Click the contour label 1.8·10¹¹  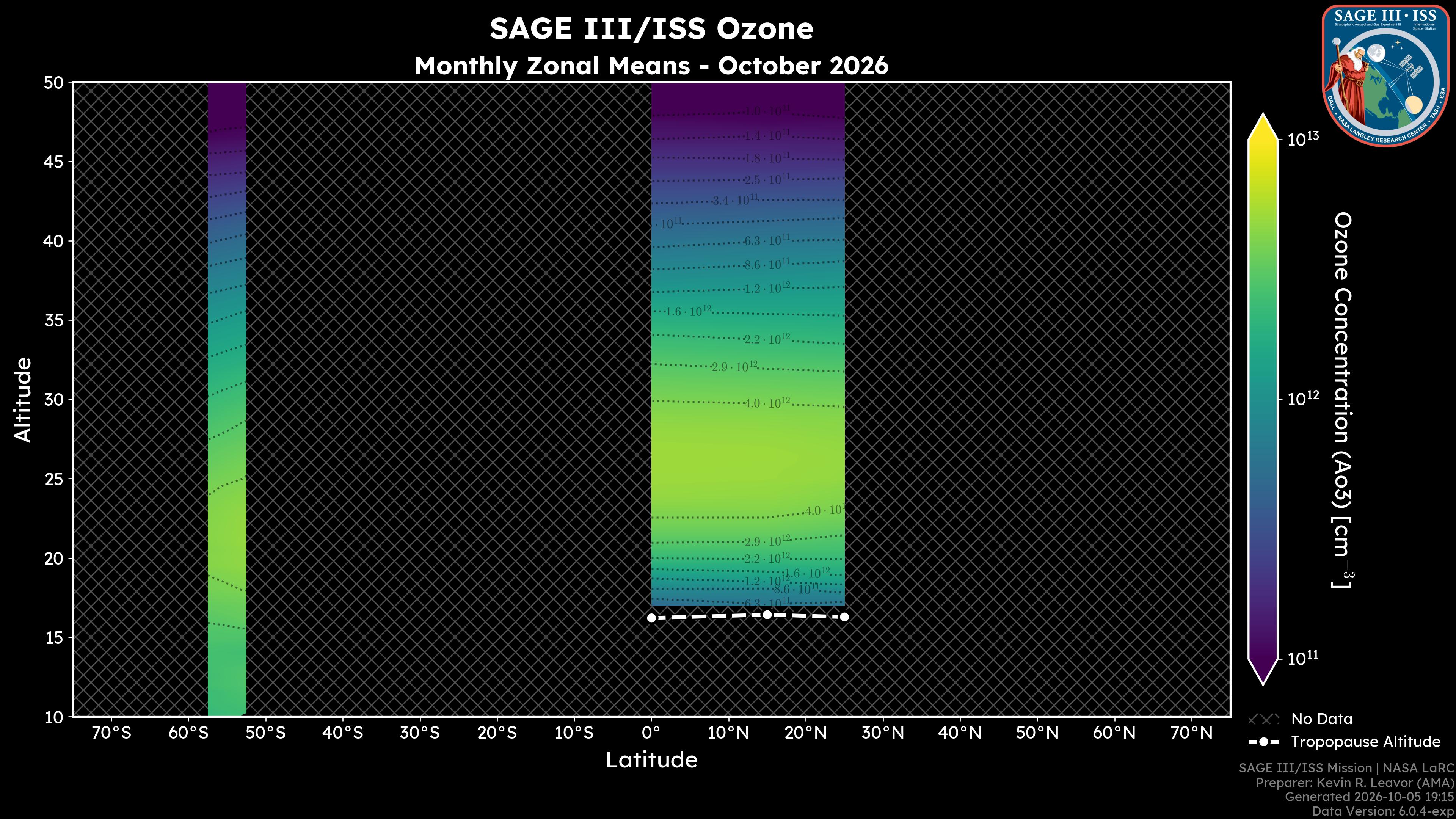(767, 158)
